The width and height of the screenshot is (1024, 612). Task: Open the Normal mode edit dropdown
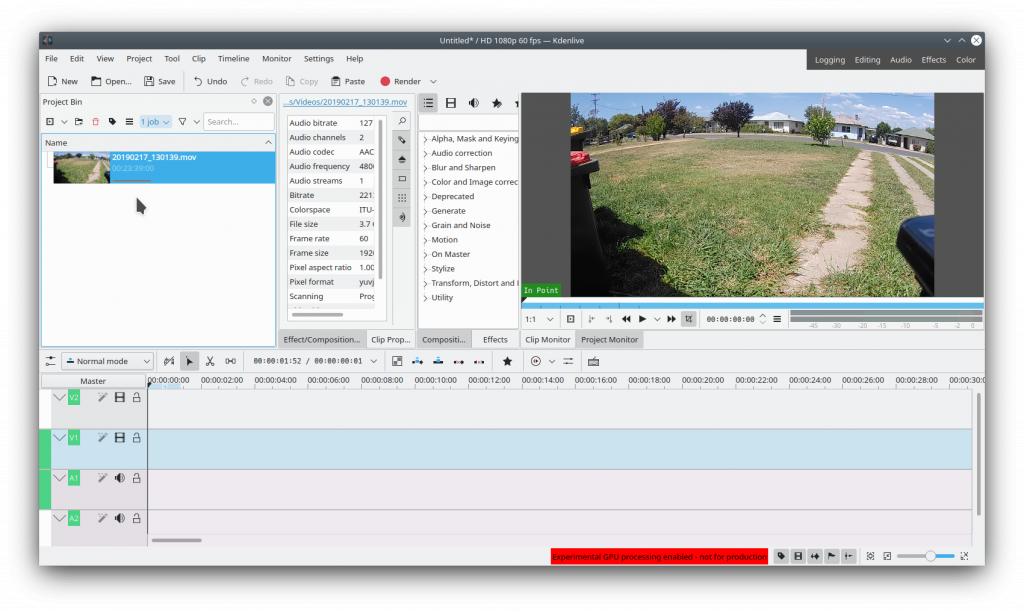point(108,361)
